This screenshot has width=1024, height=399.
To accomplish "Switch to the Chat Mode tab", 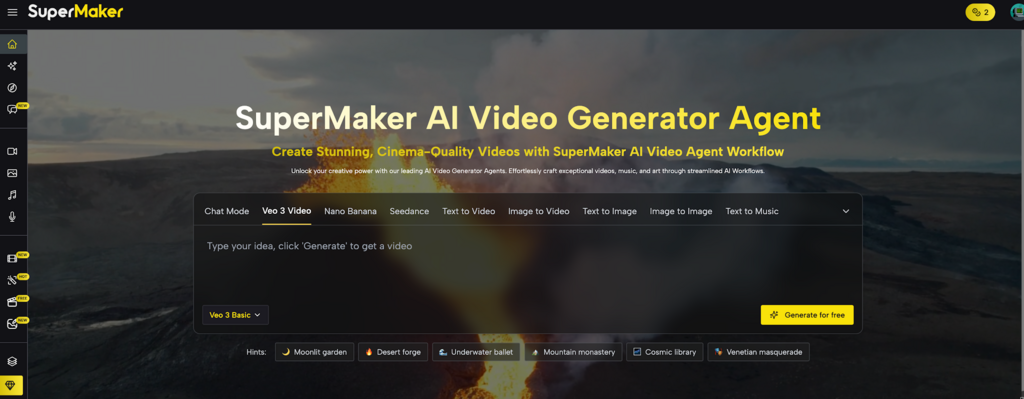I will [227, 211].
